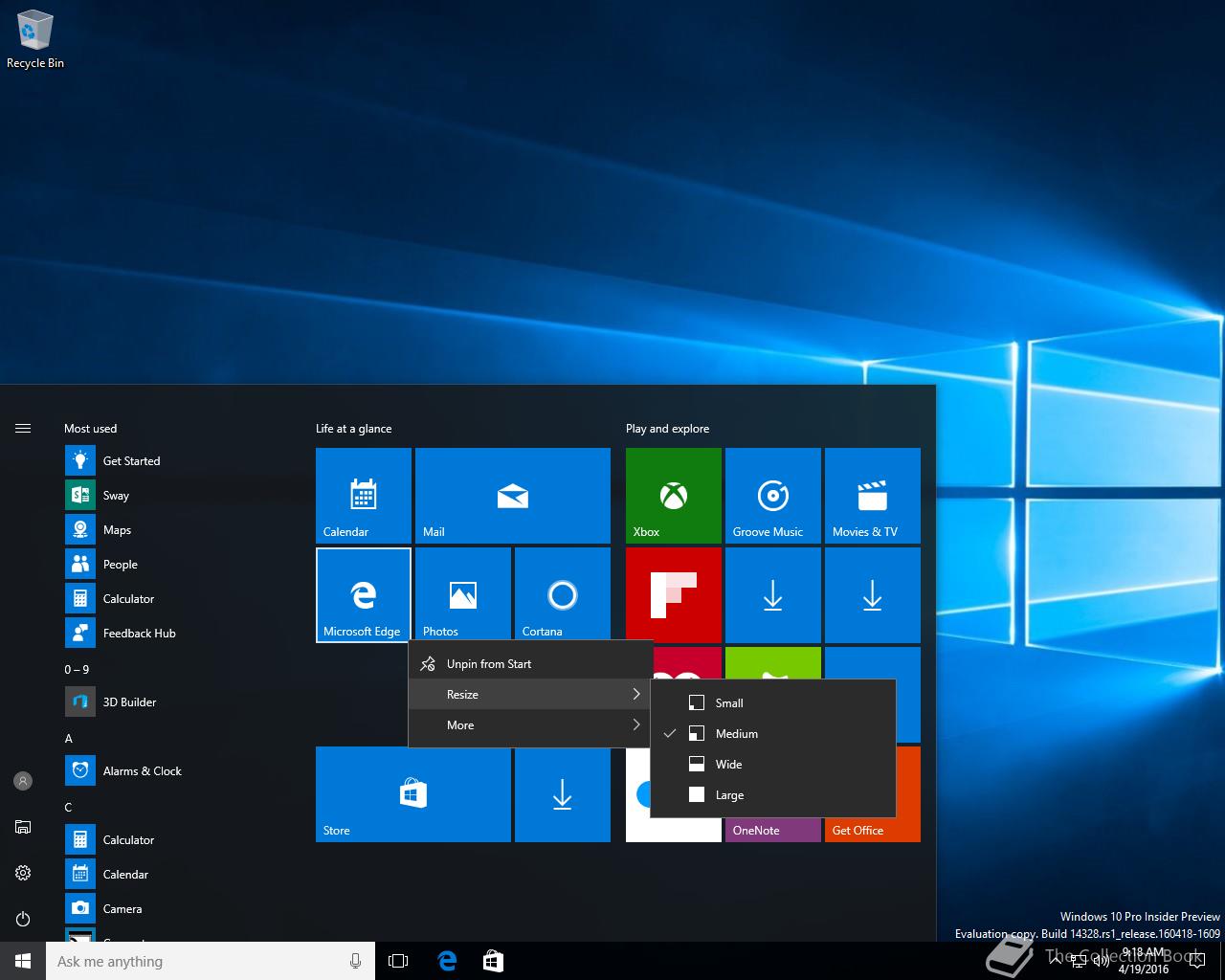Expand the Resize submenu arrow
Viewport: 1225px width, 980px height.
tap(636, 694)
